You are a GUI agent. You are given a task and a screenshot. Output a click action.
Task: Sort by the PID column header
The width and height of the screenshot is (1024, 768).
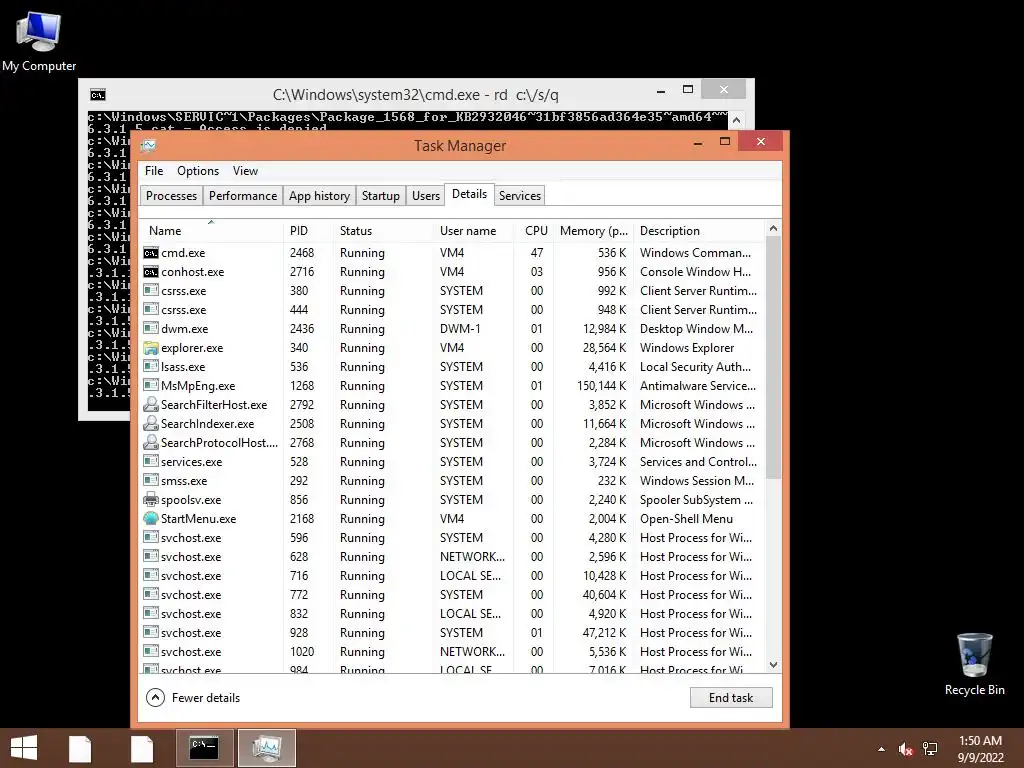[308, 231]
